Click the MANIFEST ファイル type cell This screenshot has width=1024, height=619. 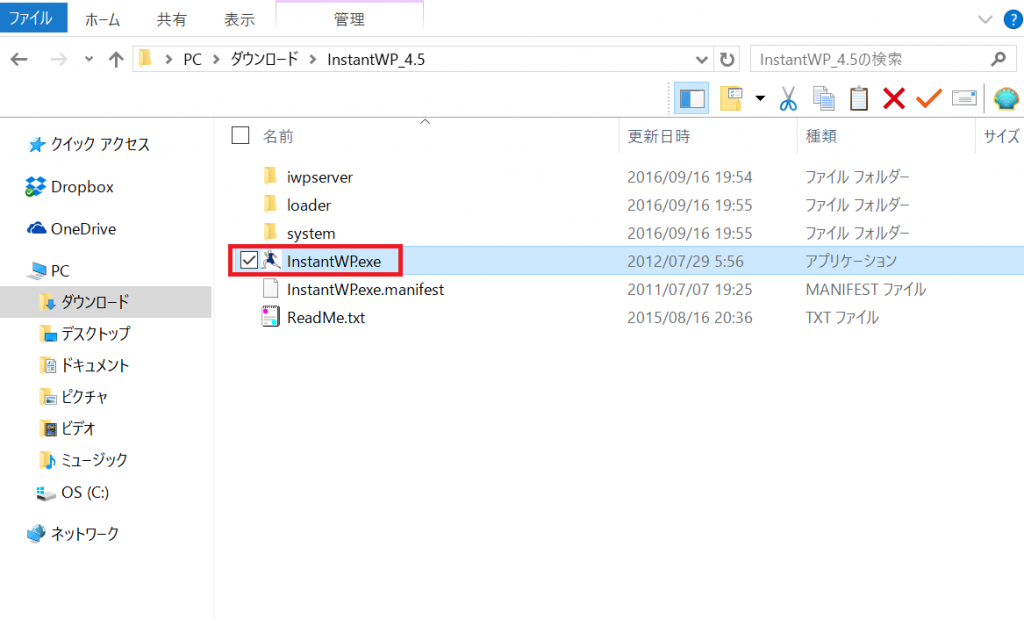click(866, 289)
